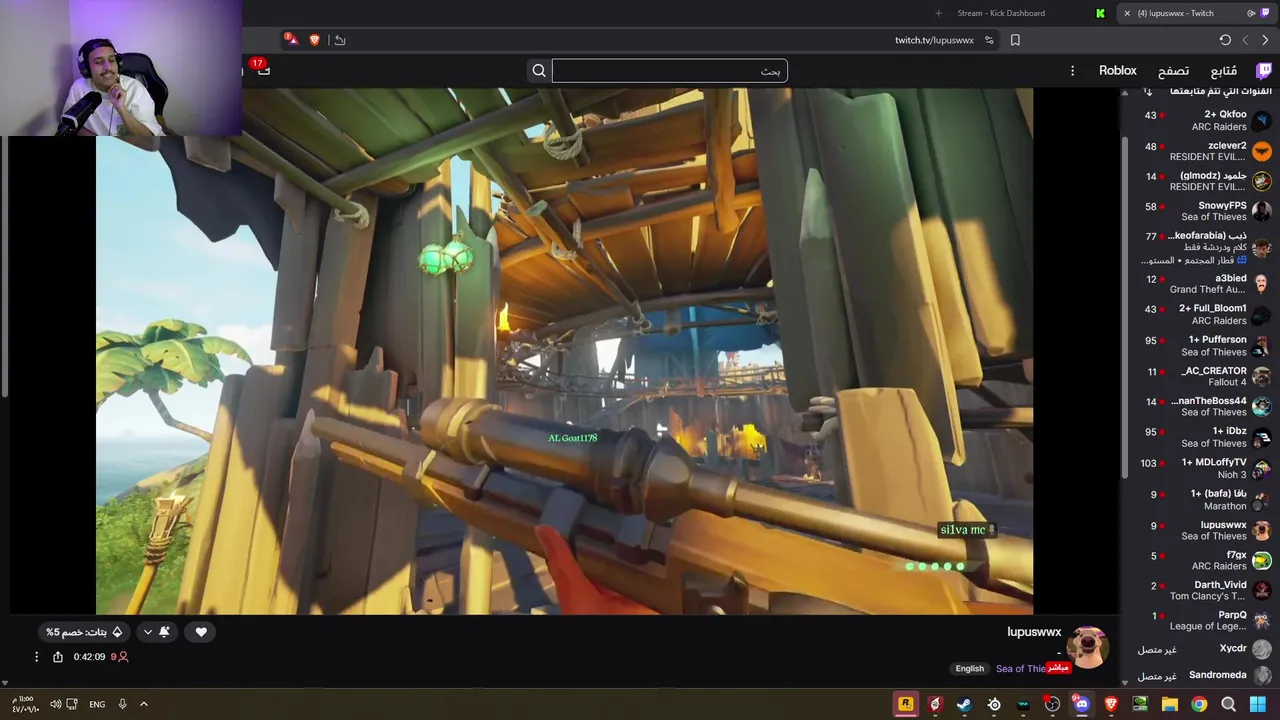Open the Browse (تصفح) tab
This screenshot has height=720, width=1280.
1173,71
